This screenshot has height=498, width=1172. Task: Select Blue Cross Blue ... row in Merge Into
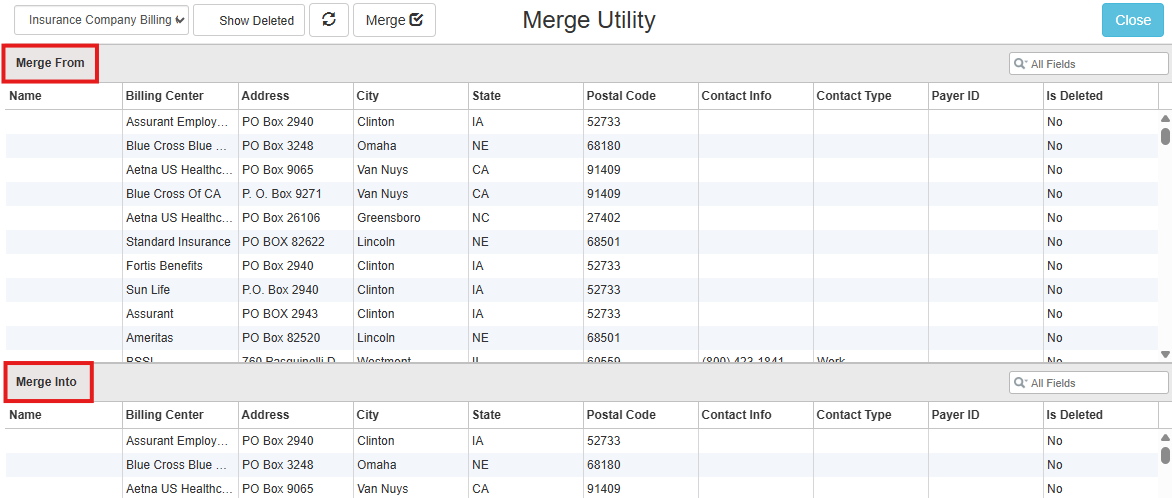(582, 464)
